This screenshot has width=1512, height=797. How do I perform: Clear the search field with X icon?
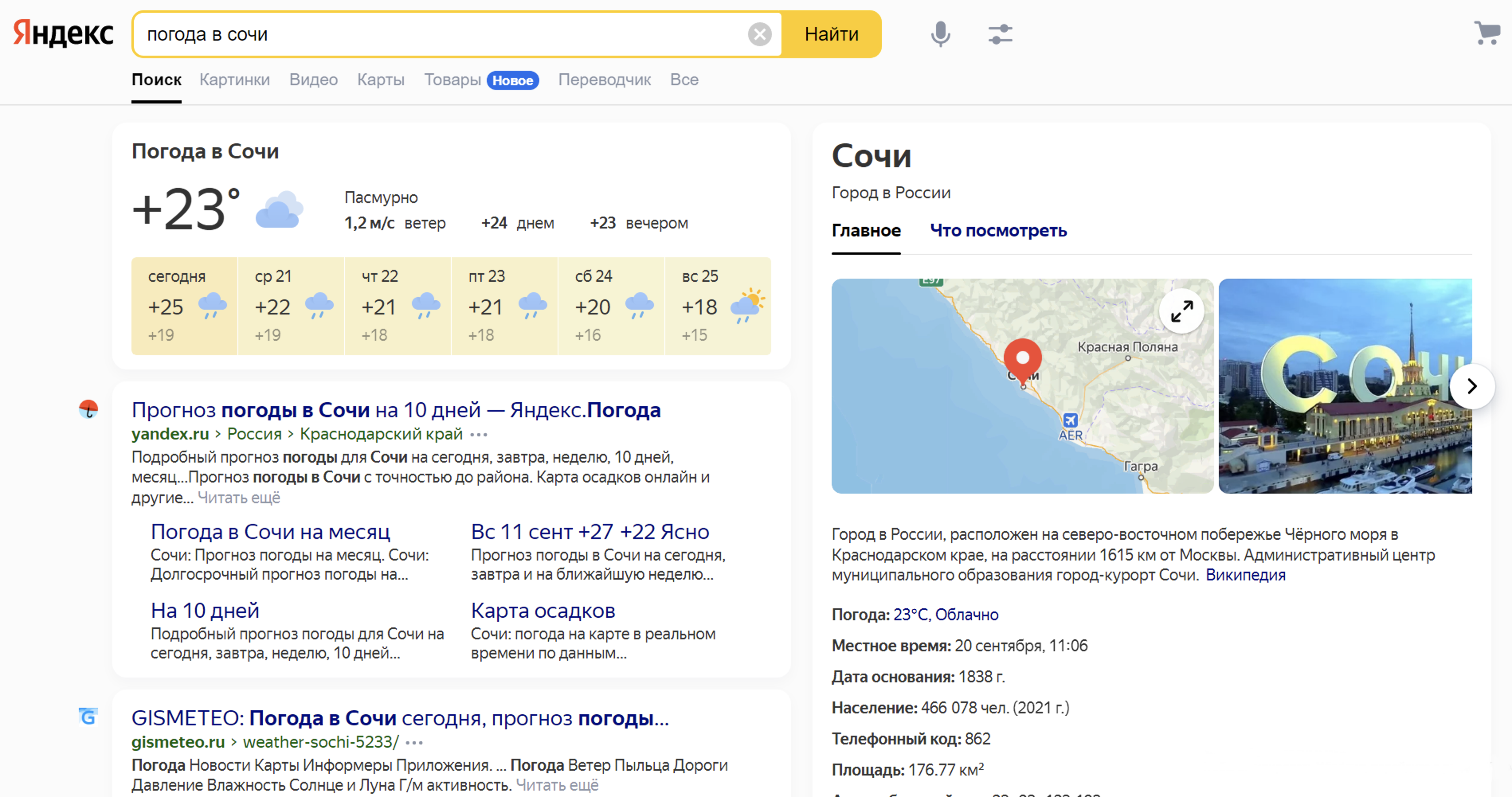point(760,34)
